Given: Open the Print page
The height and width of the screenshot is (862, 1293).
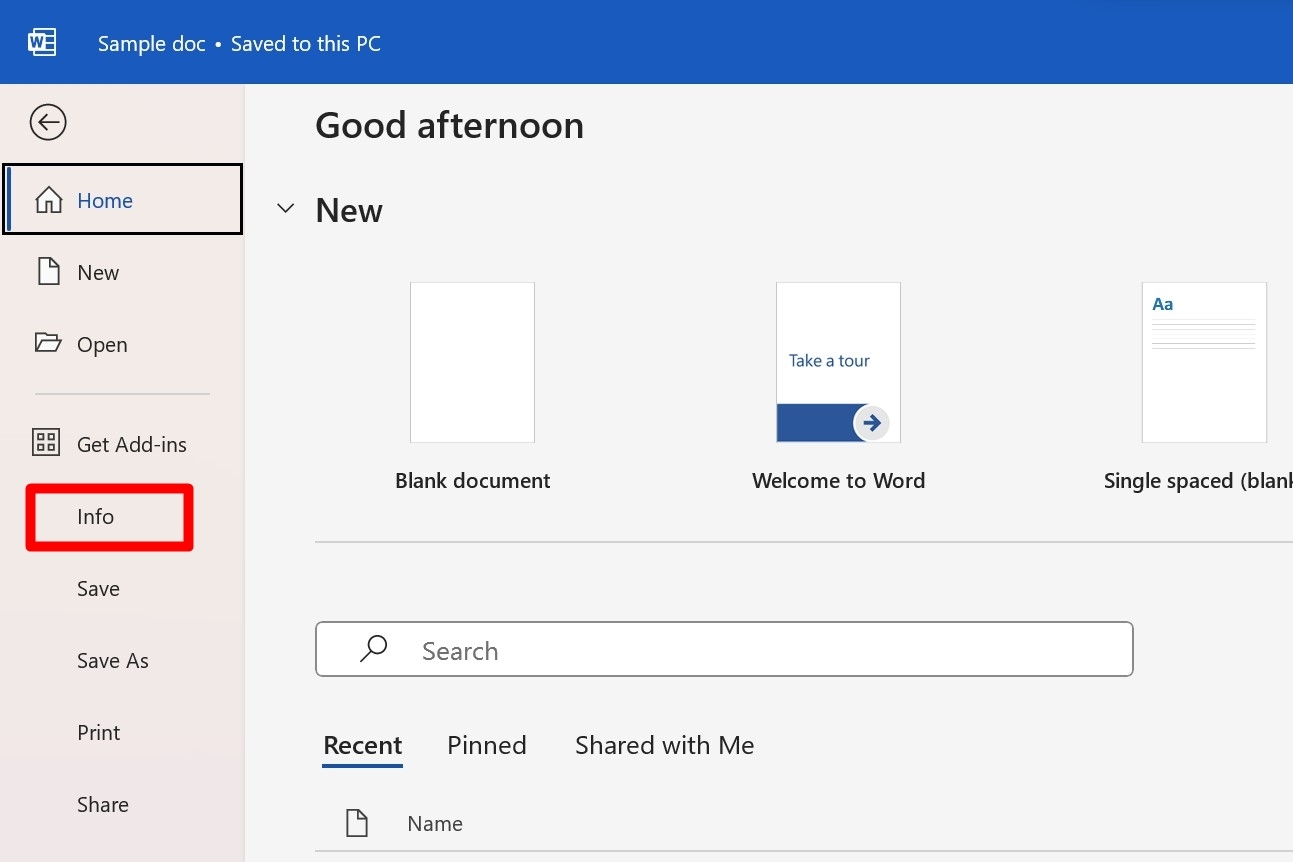Looking at the screenshot, I should pyautogui.click(x=99, y=733).
